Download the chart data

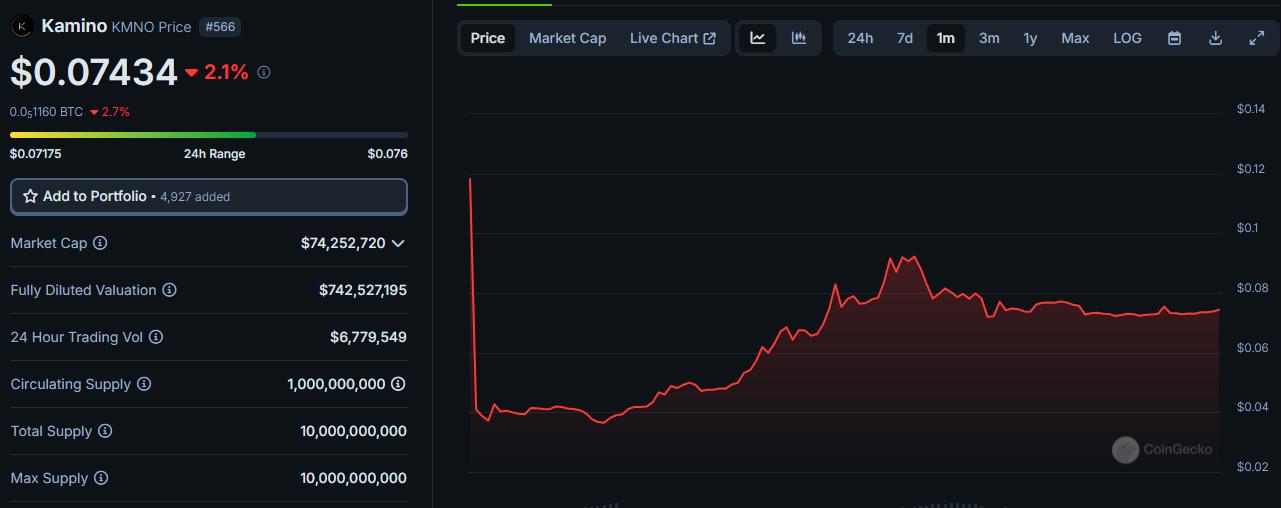1216,38
